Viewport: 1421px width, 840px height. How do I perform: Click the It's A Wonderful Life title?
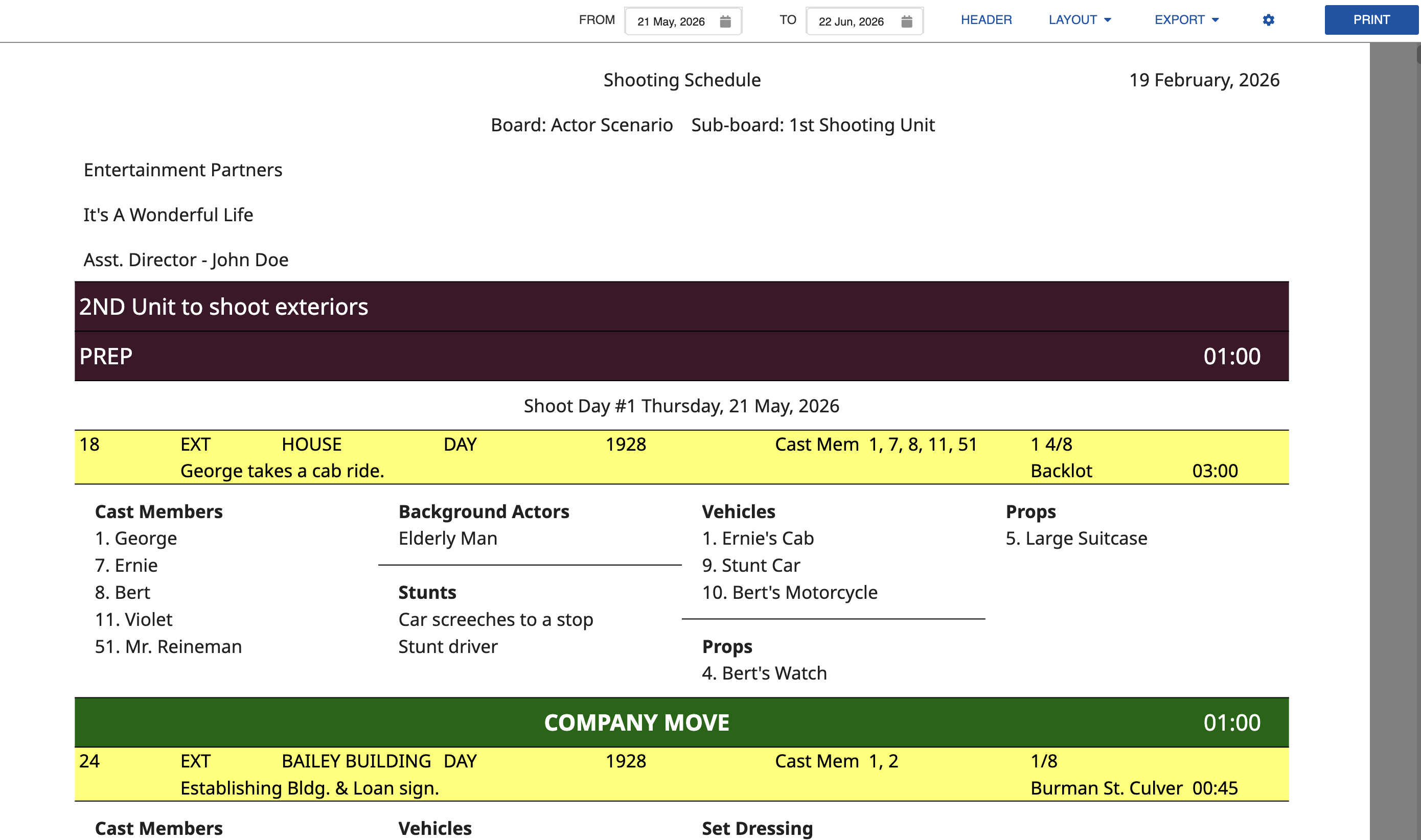168,215
